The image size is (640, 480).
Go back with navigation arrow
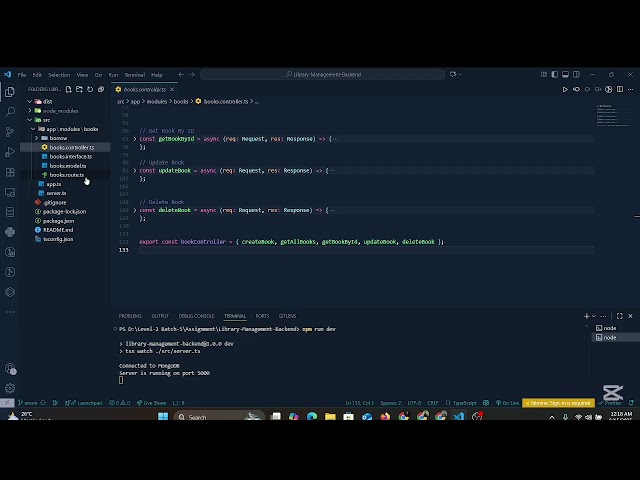[x=181, y=75]
